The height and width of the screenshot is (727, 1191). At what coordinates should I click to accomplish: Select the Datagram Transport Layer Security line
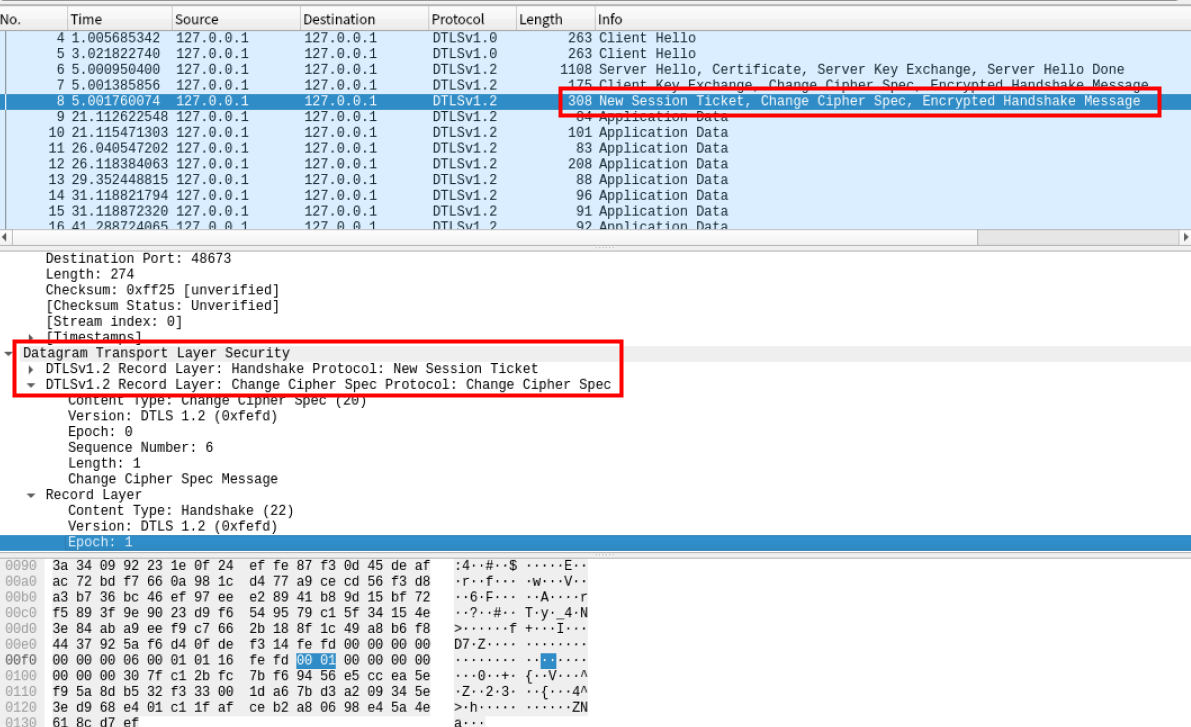click(156, 353)
